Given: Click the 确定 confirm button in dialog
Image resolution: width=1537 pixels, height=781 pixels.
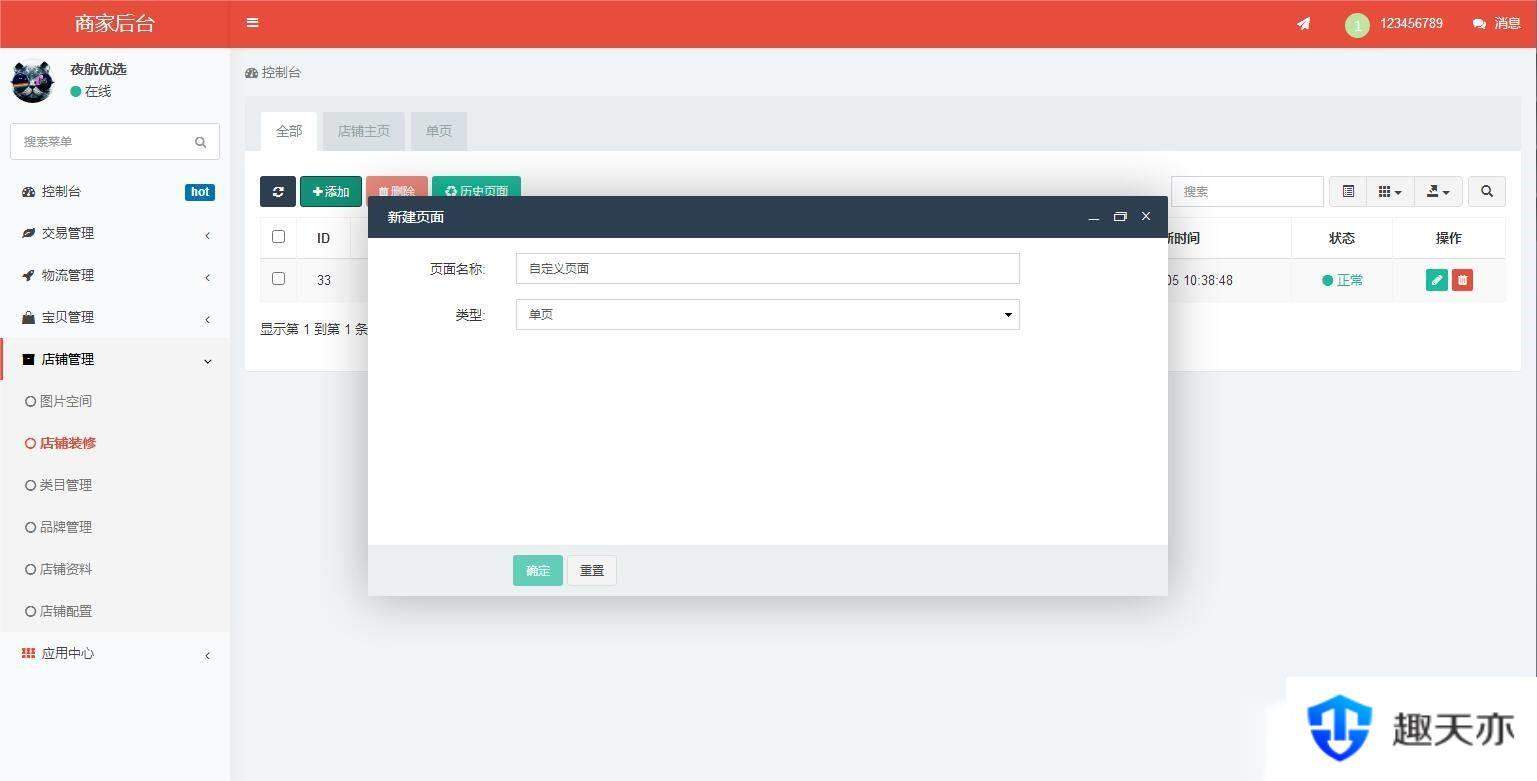Looking at the screenshot, I should click(538, 570).
